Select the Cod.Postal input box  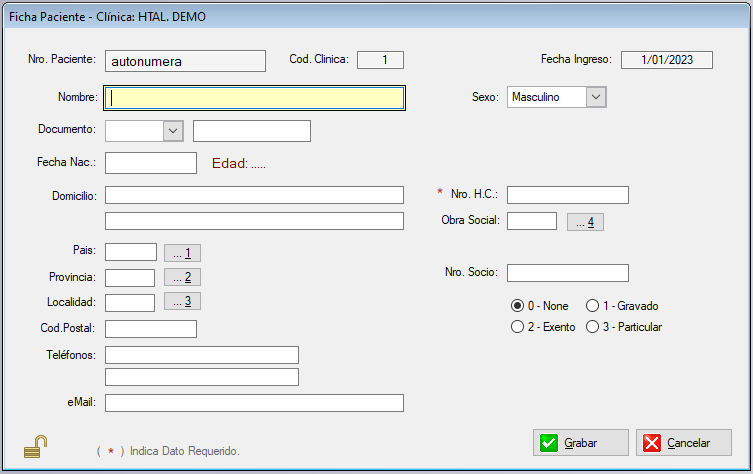[150, 329]
